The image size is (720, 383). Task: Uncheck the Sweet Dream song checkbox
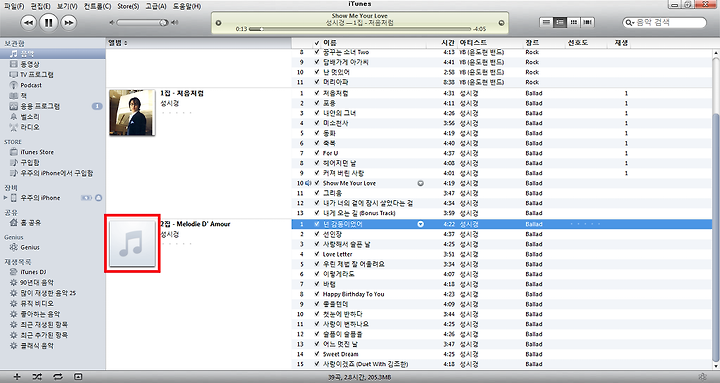(x=316, y=355)
